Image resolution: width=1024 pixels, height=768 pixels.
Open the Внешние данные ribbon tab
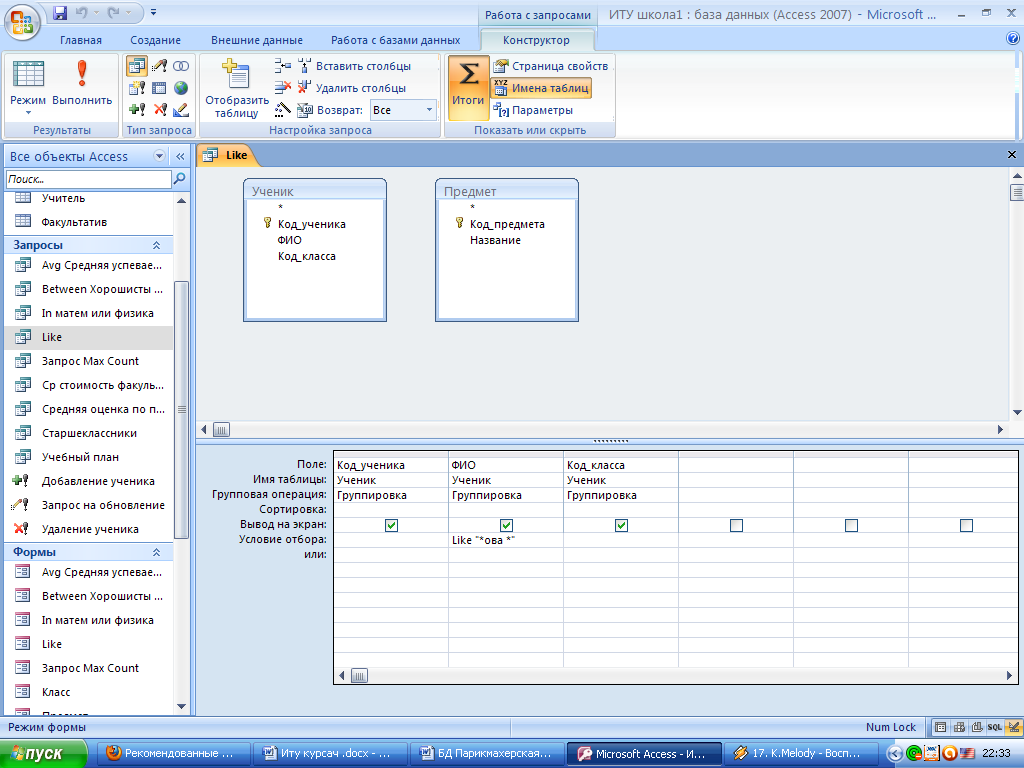coord(257,40)
